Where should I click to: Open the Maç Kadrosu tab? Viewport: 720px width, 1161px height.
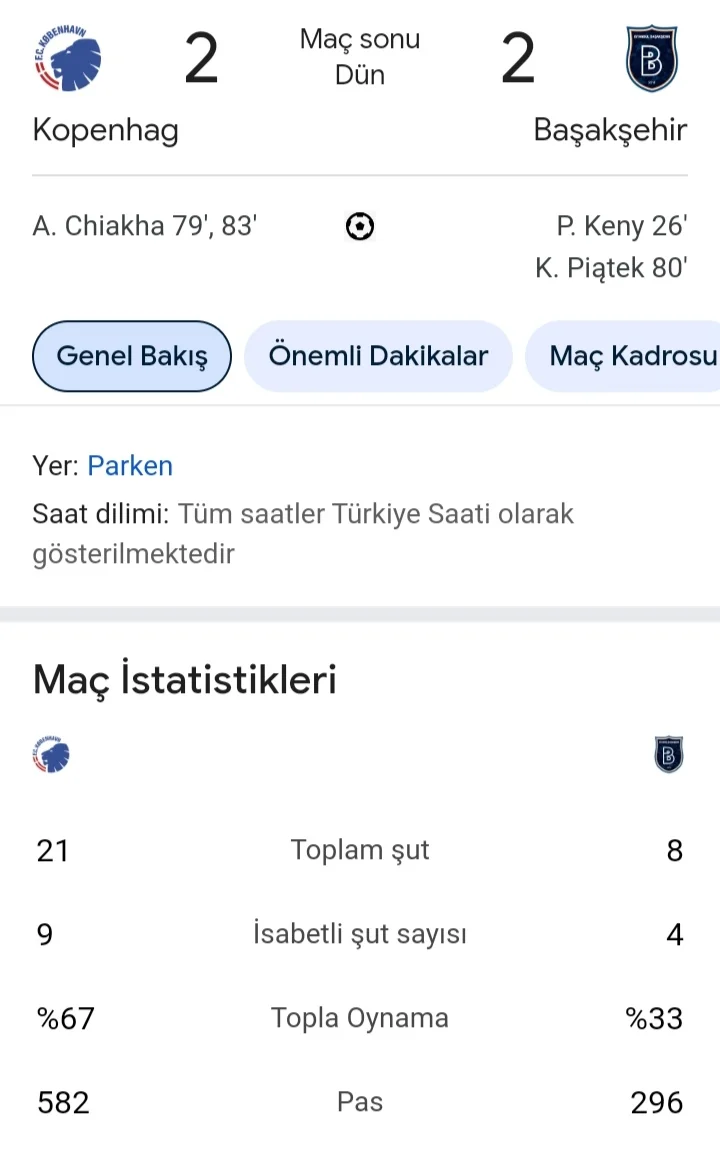630,355
